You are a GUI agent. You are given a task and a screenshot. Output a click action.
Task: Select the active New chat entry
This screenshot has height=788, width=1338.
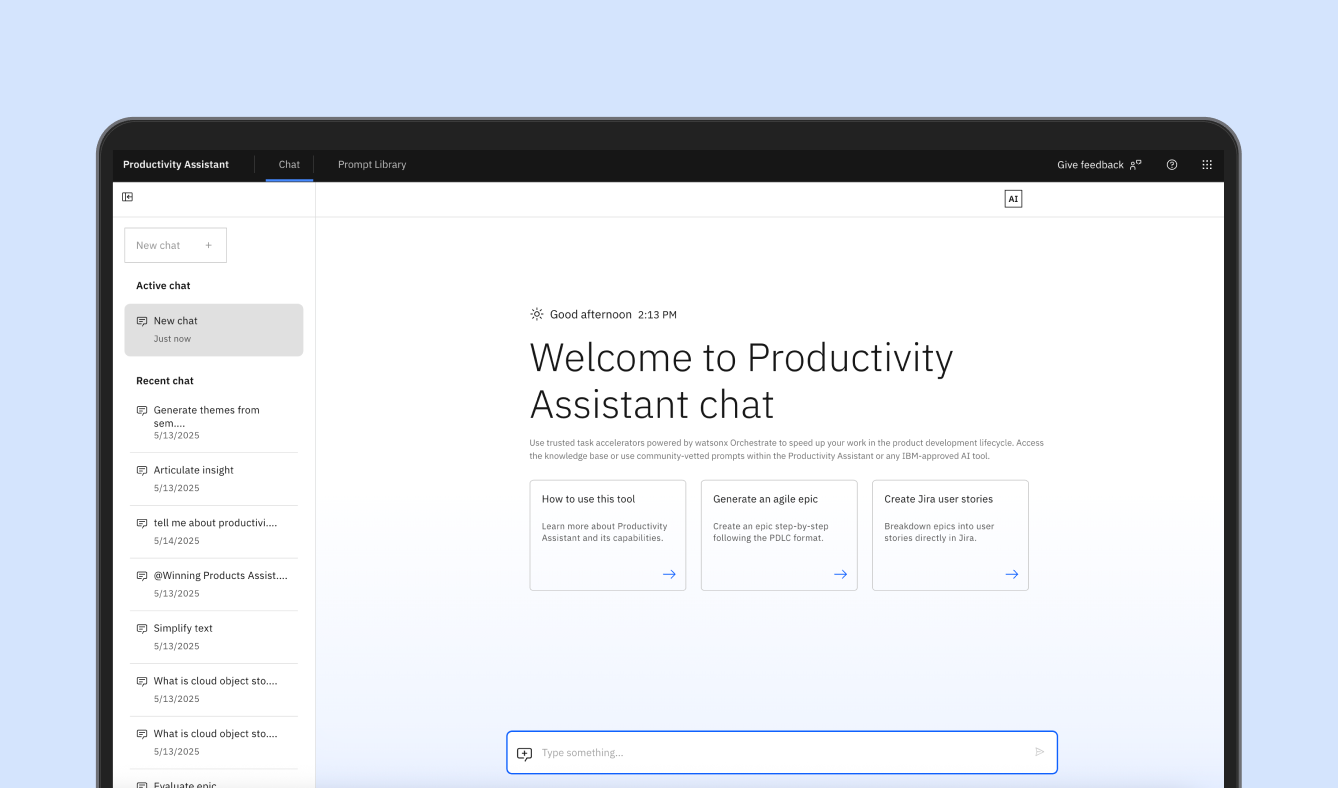click(214, 330)
